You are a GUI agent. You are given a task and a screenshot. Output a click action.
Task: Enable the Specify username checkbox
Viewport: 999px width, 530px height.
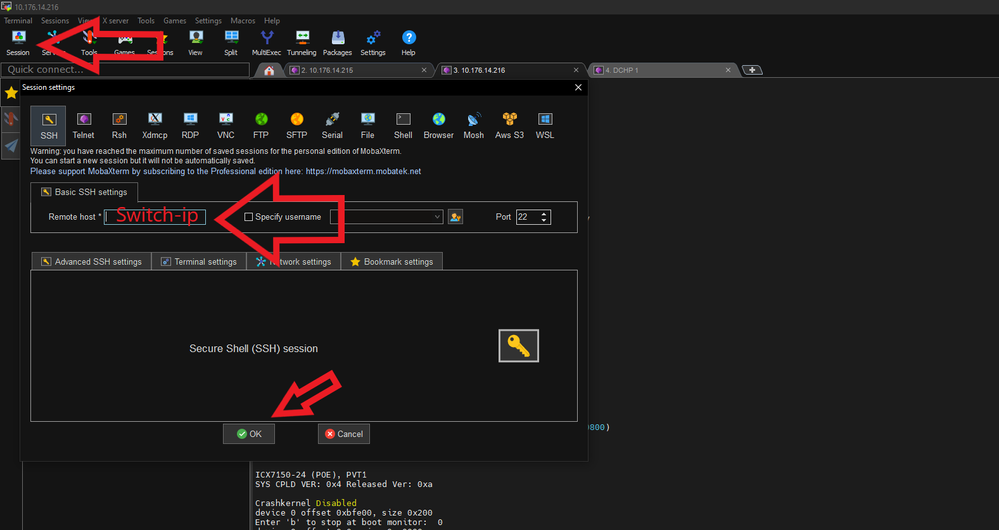(x=249, y=217)
